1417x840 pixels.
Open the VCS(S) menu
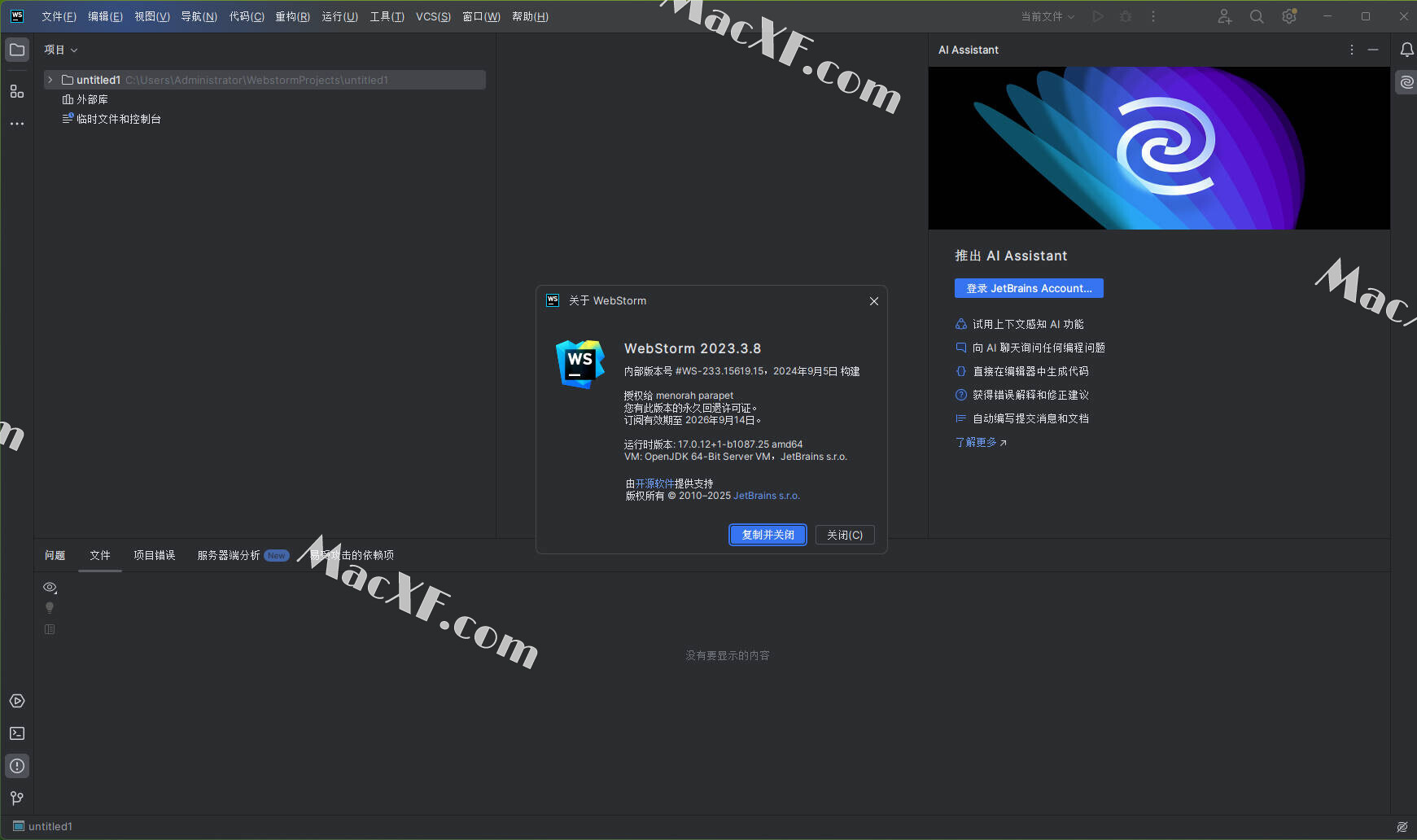(x=434, y=16)
